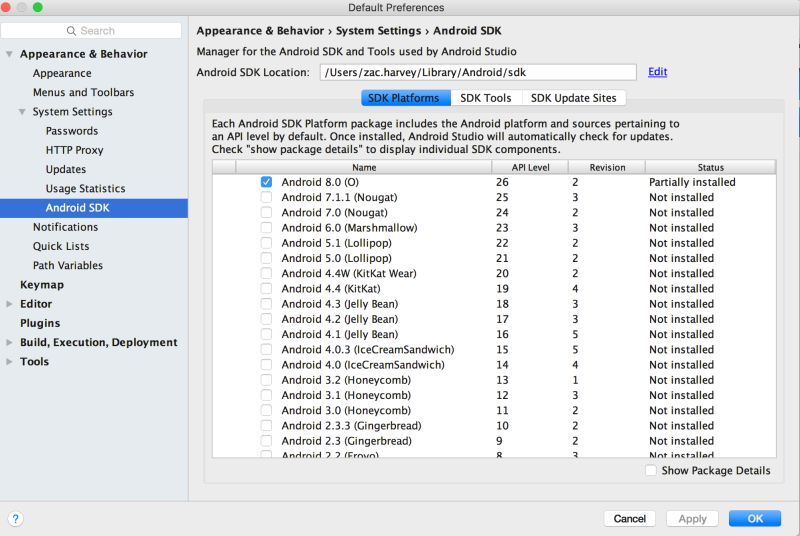800x536 pixels.
Task: Click the Edit link for SDK location
Action: (x=657, y=72)
